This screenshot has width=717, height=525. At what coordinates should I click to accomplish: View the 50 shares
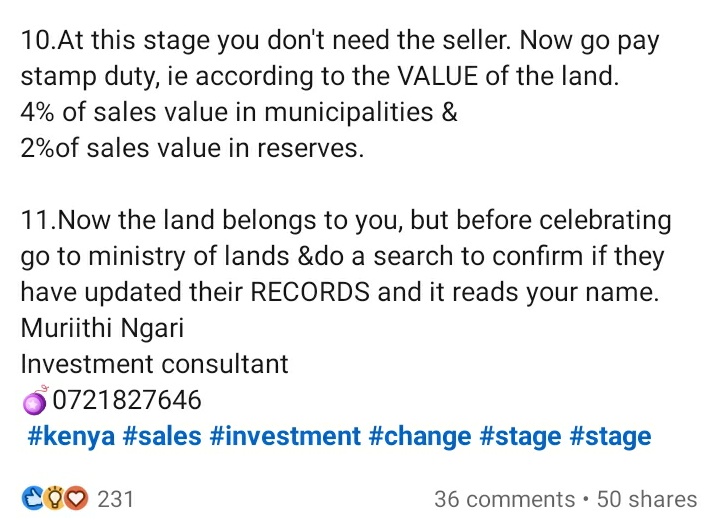coord(647,499)
